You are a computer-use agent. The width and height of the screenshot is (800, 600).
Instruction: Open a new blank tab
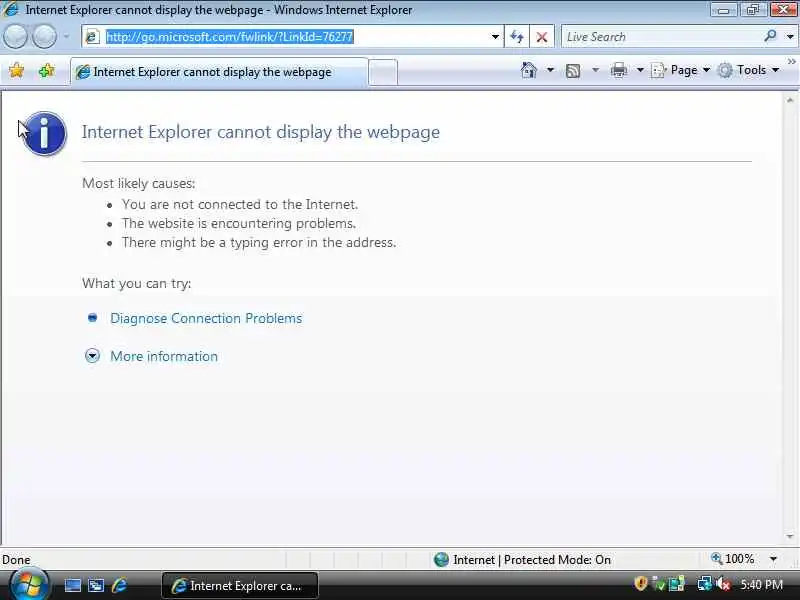(x=383, y=72)
